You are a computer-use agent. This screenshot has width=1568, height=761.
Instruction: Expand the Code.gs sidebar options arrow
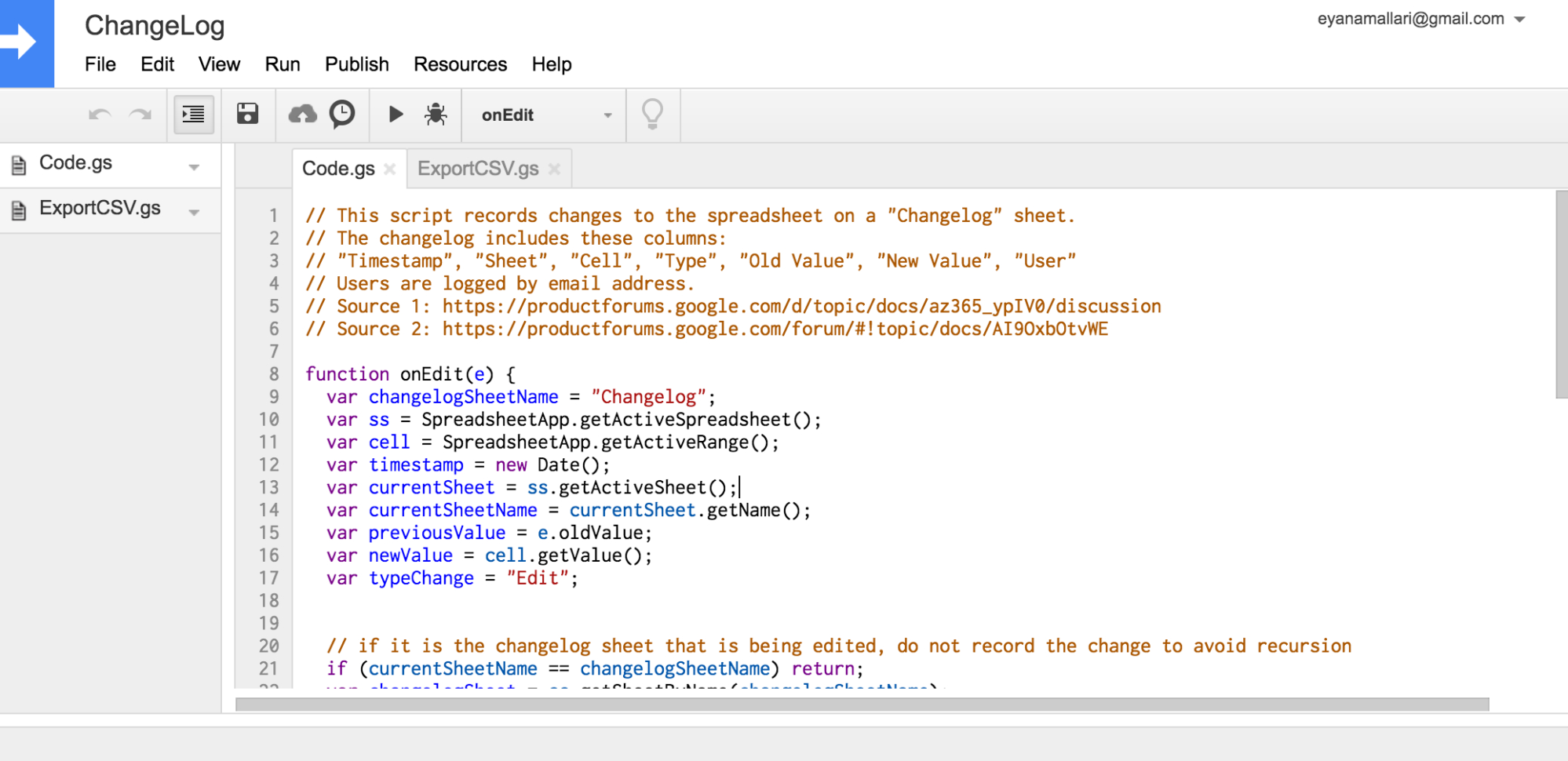point(194,165)
